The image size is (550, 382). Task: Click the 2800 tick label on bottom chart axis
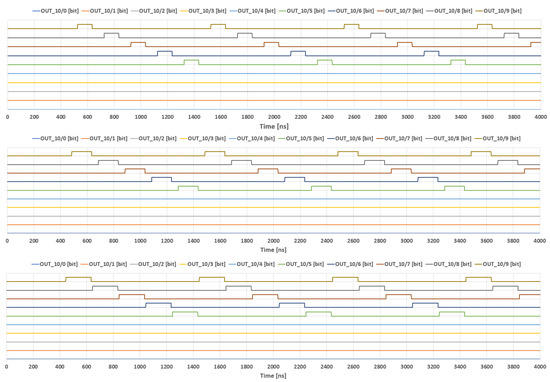click(380, 367)
